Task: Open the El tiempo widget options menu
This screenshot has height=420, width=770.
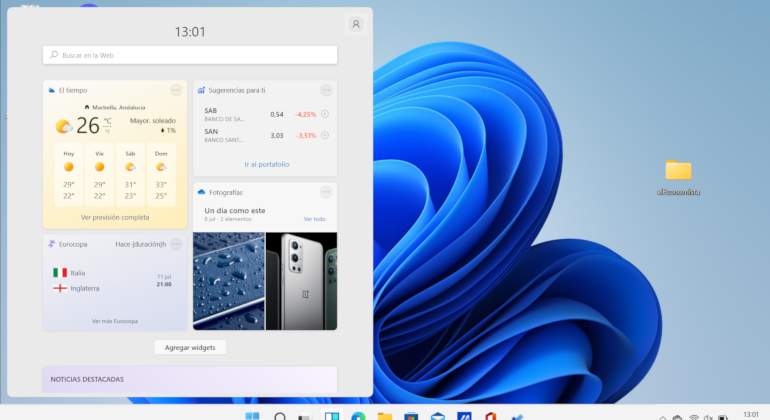Action: tap(176, 90)
